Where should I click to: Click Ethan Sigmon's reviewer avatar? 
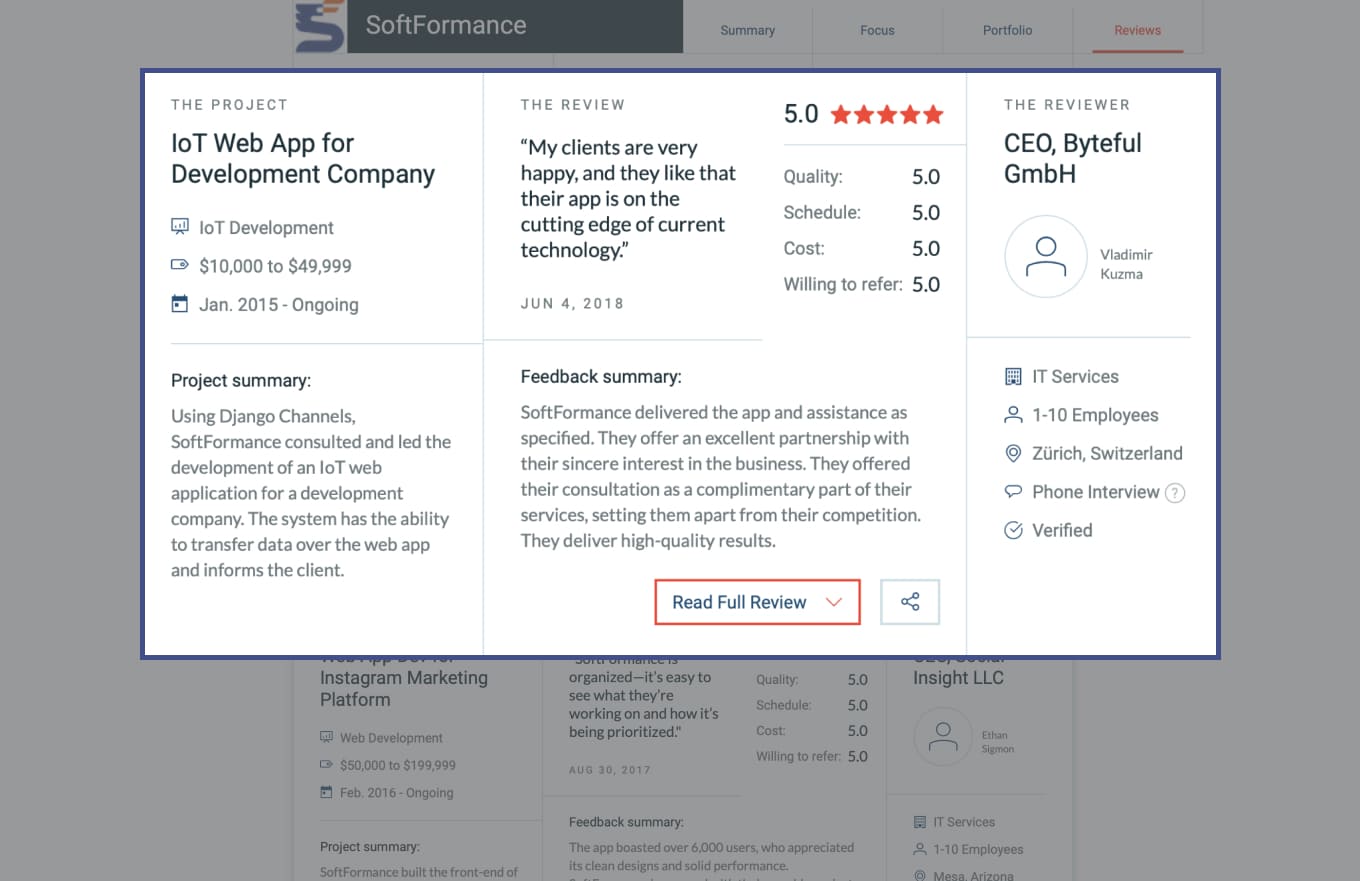click(942, 737)
